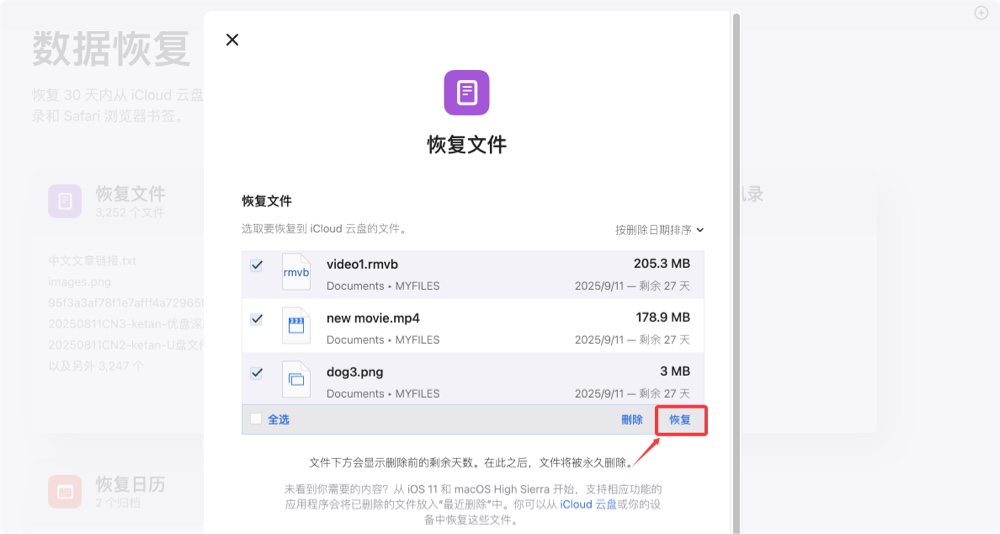This screenshot has height=534, width=1000.
Task: Click the Documents • MYFILES path under video1.rmvb
Action: click(383, 286)
